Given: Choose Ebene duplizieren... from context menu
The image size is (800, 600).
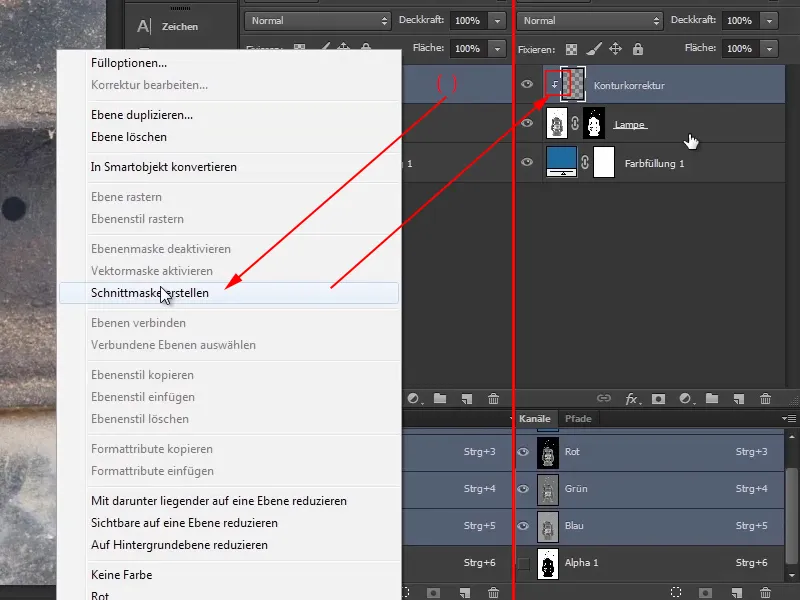Looking at the screenshot, I should point(142,115).
